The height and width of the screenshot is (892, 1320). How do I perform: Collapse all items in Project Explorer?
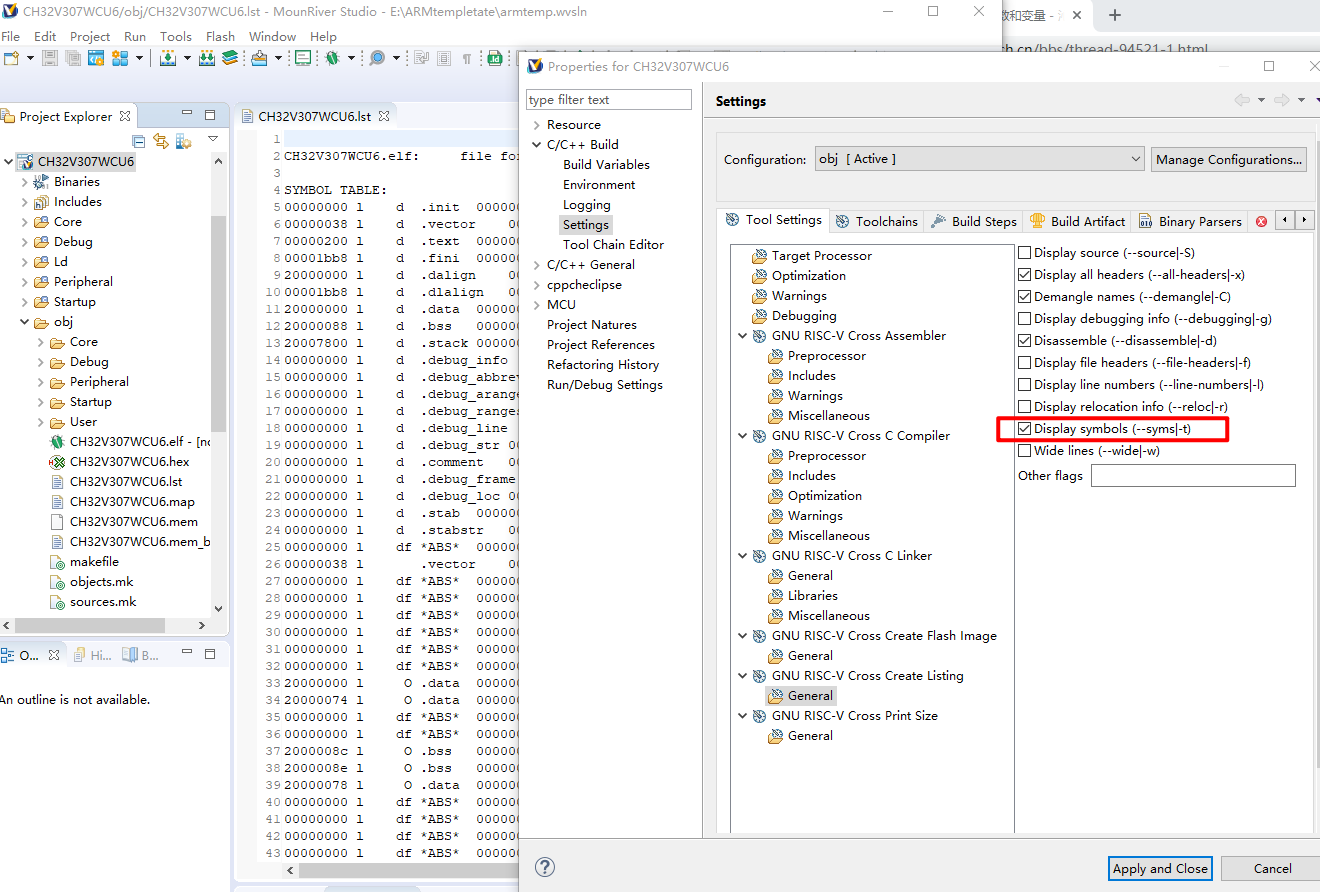pyautogui.click(x=139, y=141)
